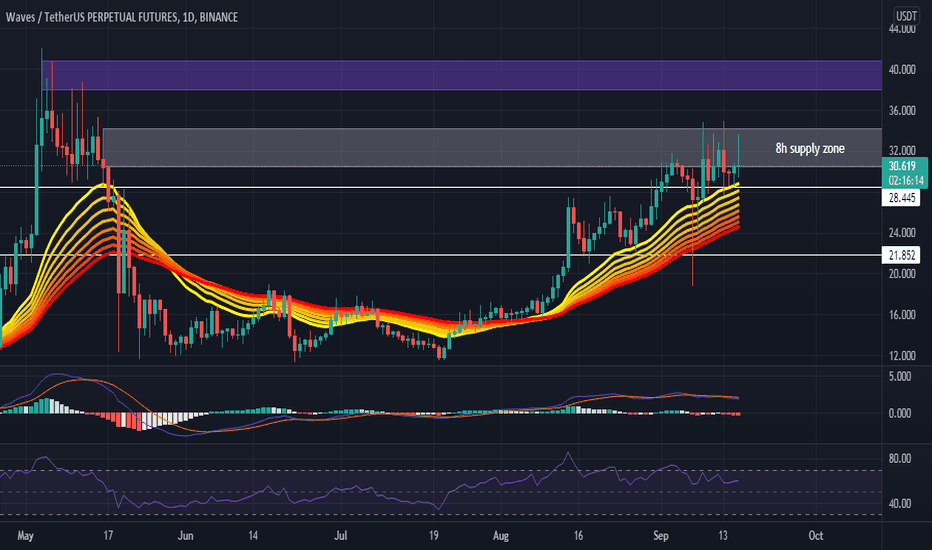Viewport: 932px width, 550px height.
Task: Click the Oct label on time axis
Action: (816, 536)
